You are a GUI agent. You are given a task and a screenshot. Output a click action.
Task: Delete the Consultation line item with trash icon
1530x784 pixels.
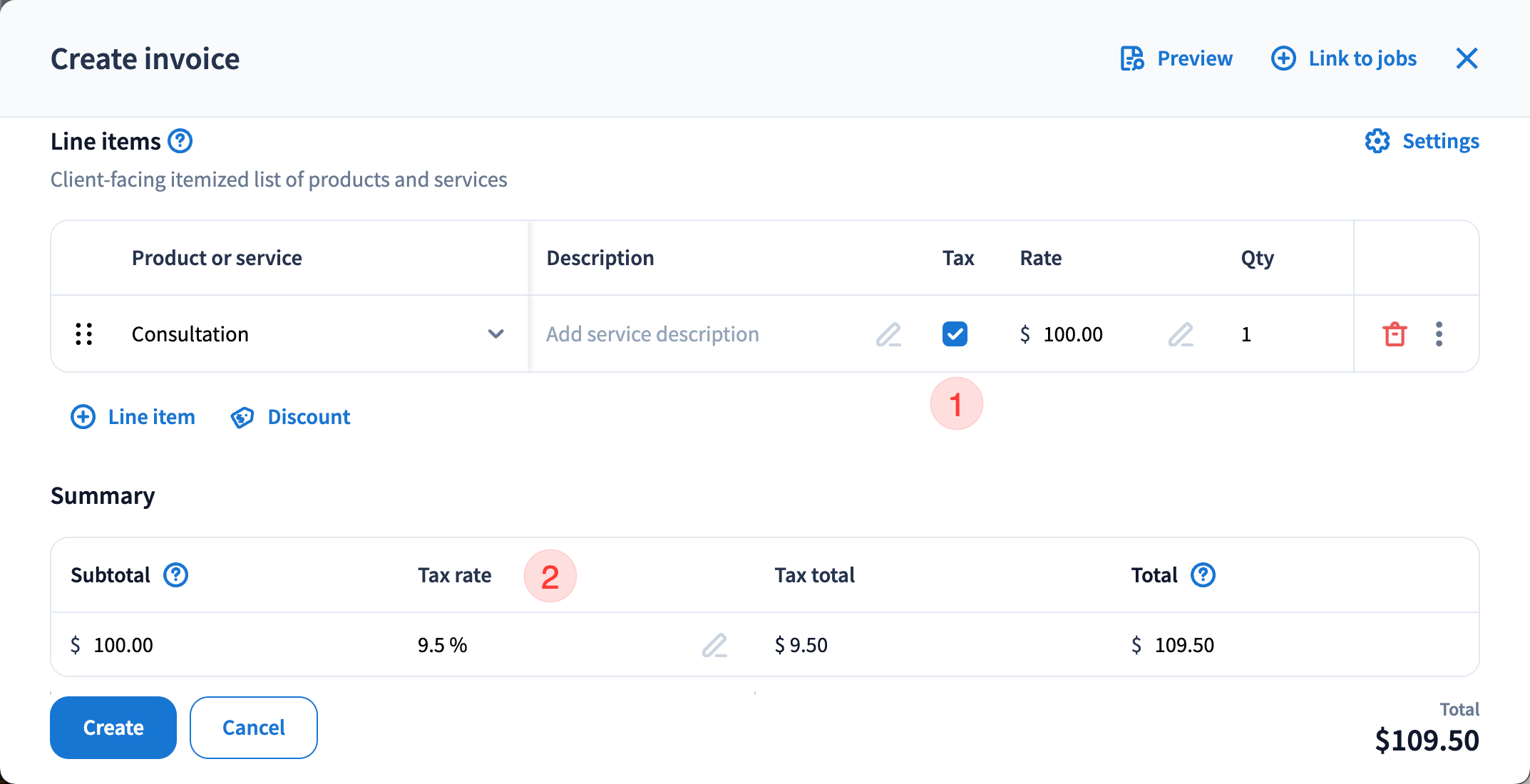tap(1395, 334)
